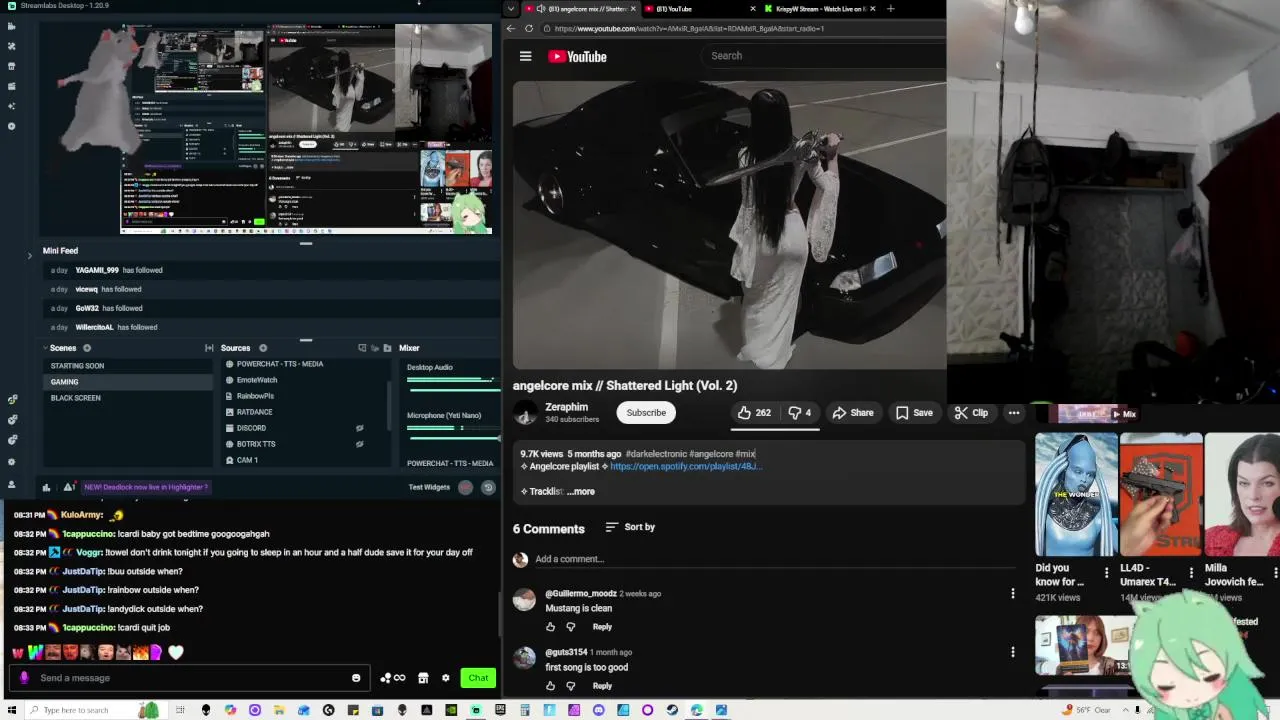The image size is (1280, 720).
Task: Open the Milla Jovovich video thumbnail
Action: pyautogui.click(x=1242, y=494)
